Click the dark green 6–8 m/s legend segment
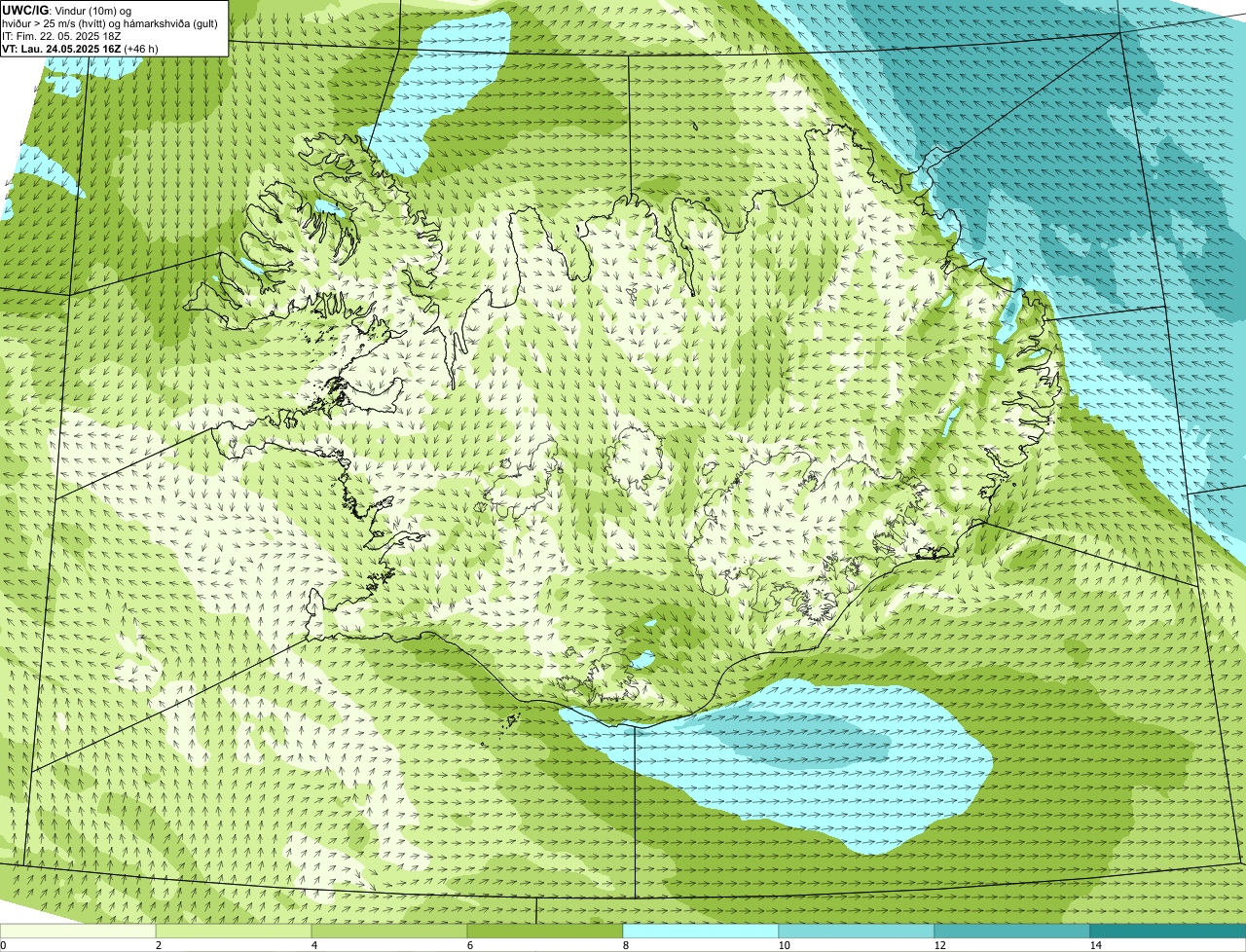 (x=545, y=932)
